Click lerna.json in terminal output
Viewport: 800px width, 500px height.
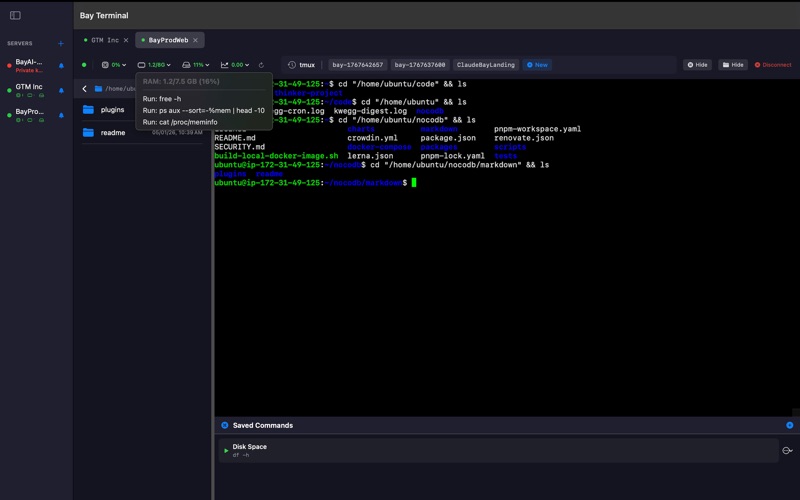click(x=370, y=156)
